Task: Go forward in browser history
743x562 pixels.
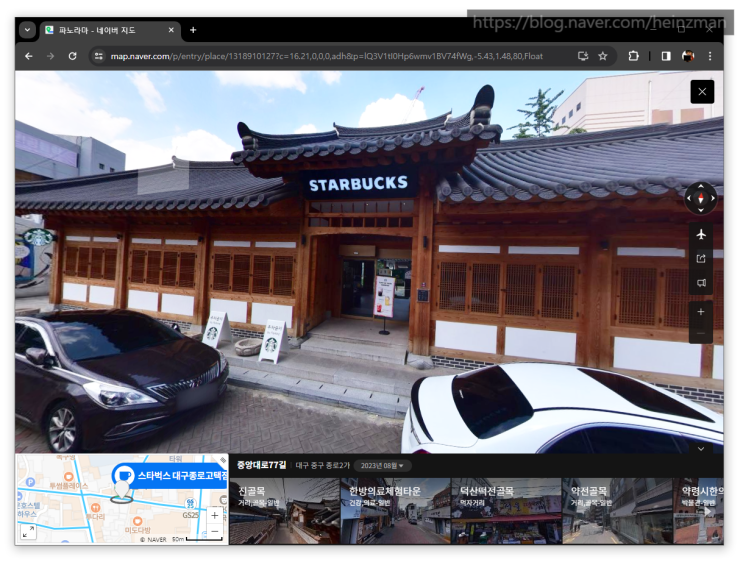Action: coord(51,56)
